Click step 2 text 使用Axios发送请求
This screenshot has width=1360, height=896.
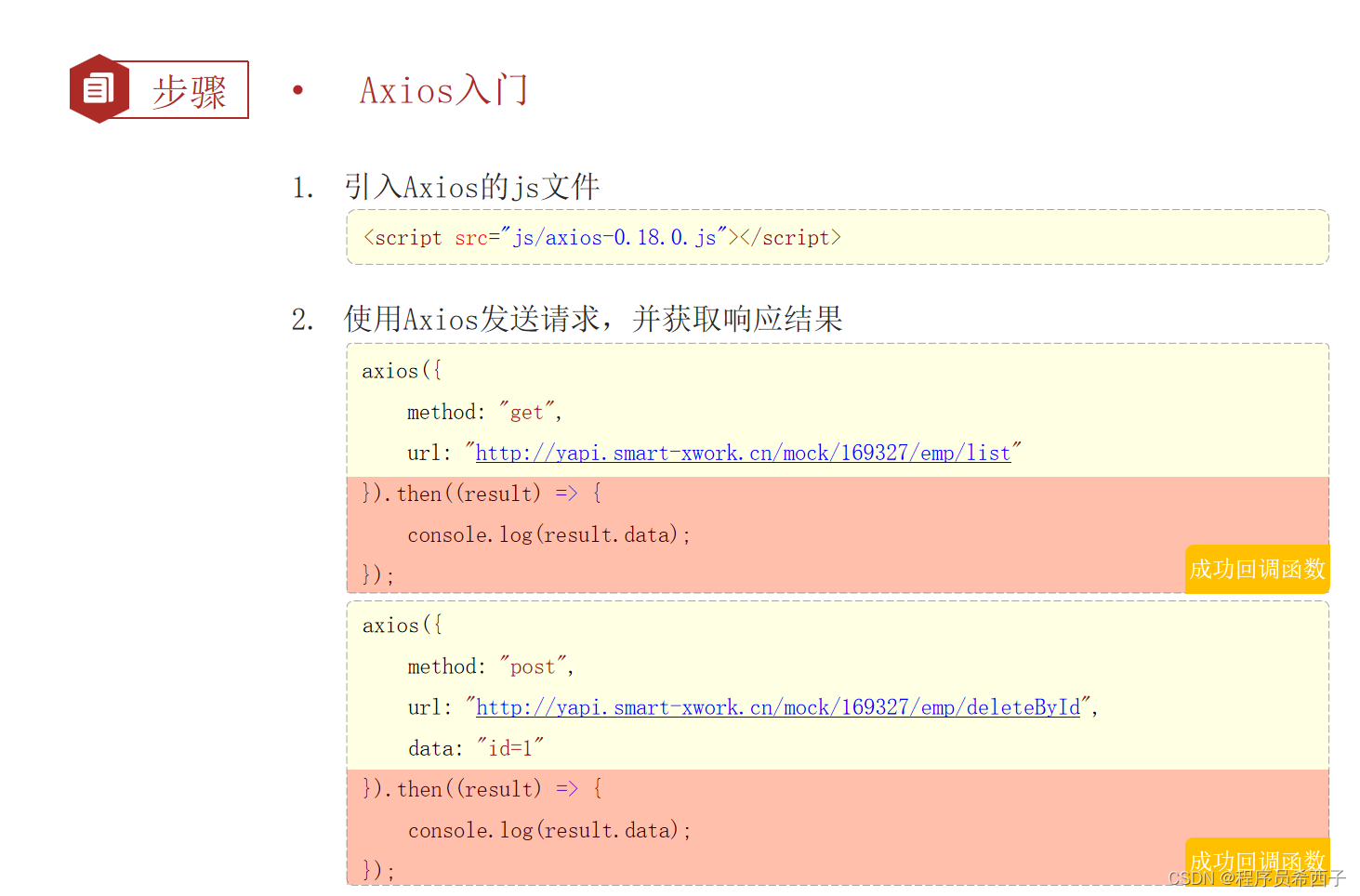472,319
